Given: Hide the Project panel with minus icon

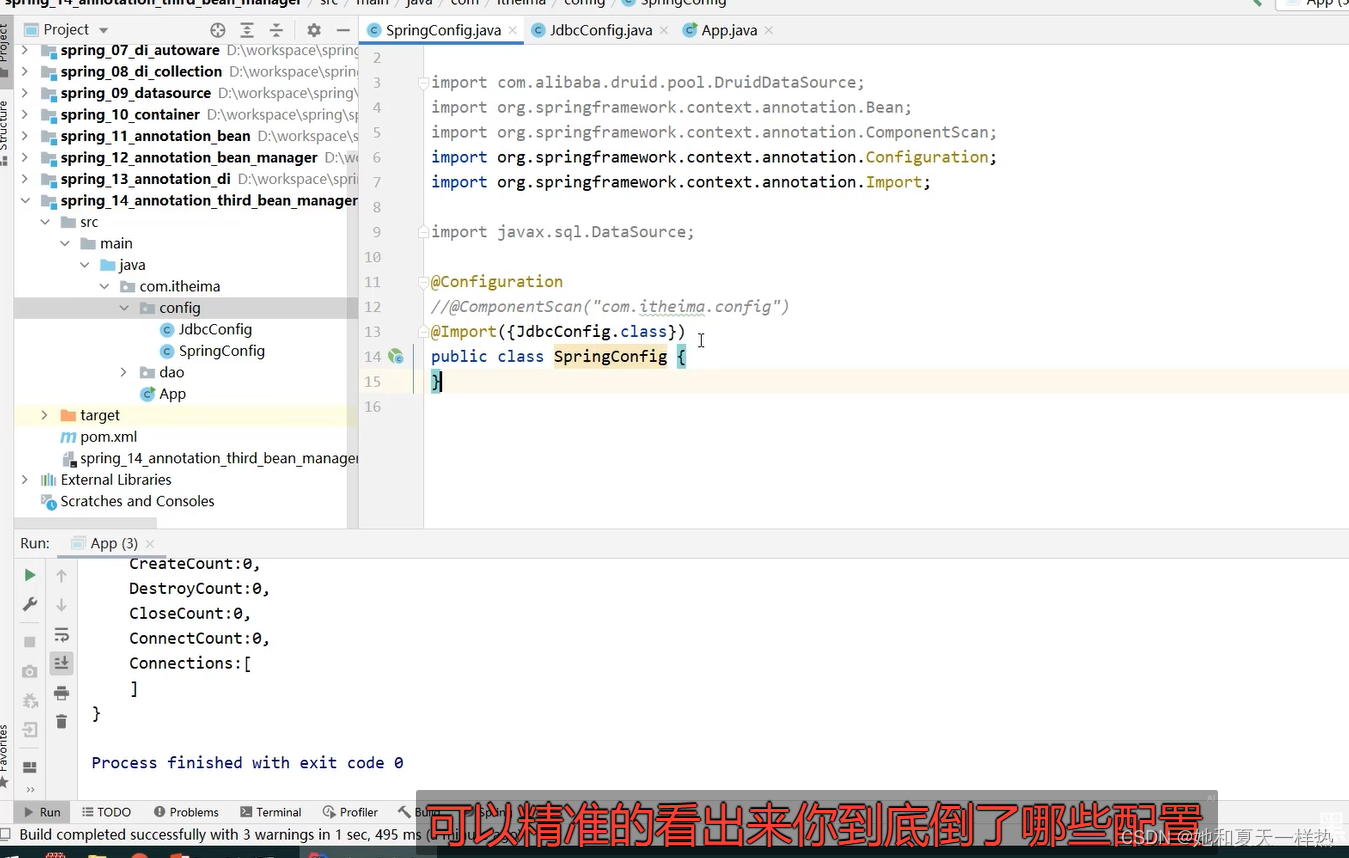Looking at the screenshot, I should point(343,30).
